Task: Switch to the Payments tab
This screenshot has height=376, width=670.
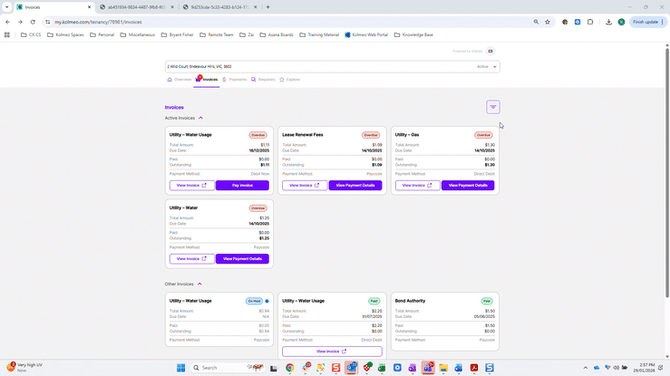Action: (235, 79)
